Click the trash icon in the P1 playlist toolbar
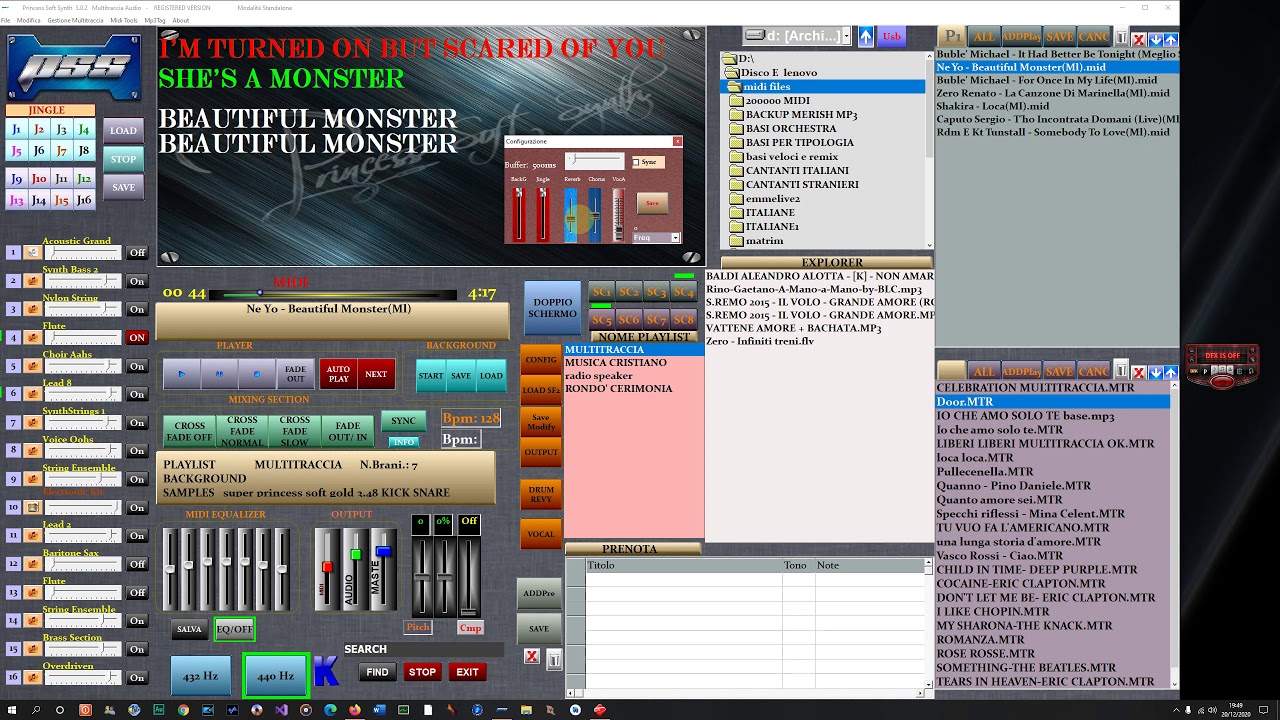The image size is (1280, 720). click(x=1122, y=37)
